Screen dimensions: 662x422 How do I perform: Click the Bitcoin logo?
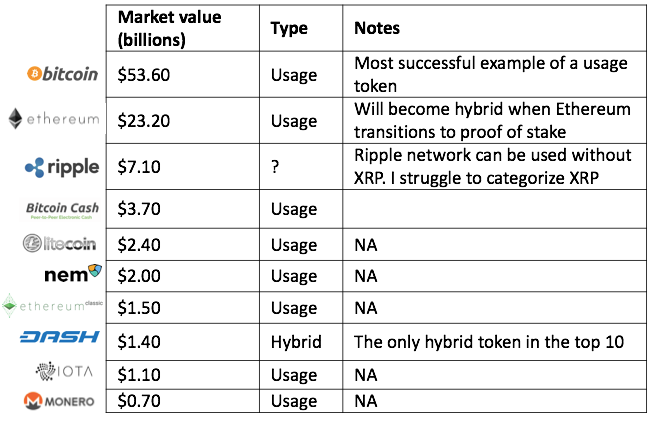(x=62, y=74)
